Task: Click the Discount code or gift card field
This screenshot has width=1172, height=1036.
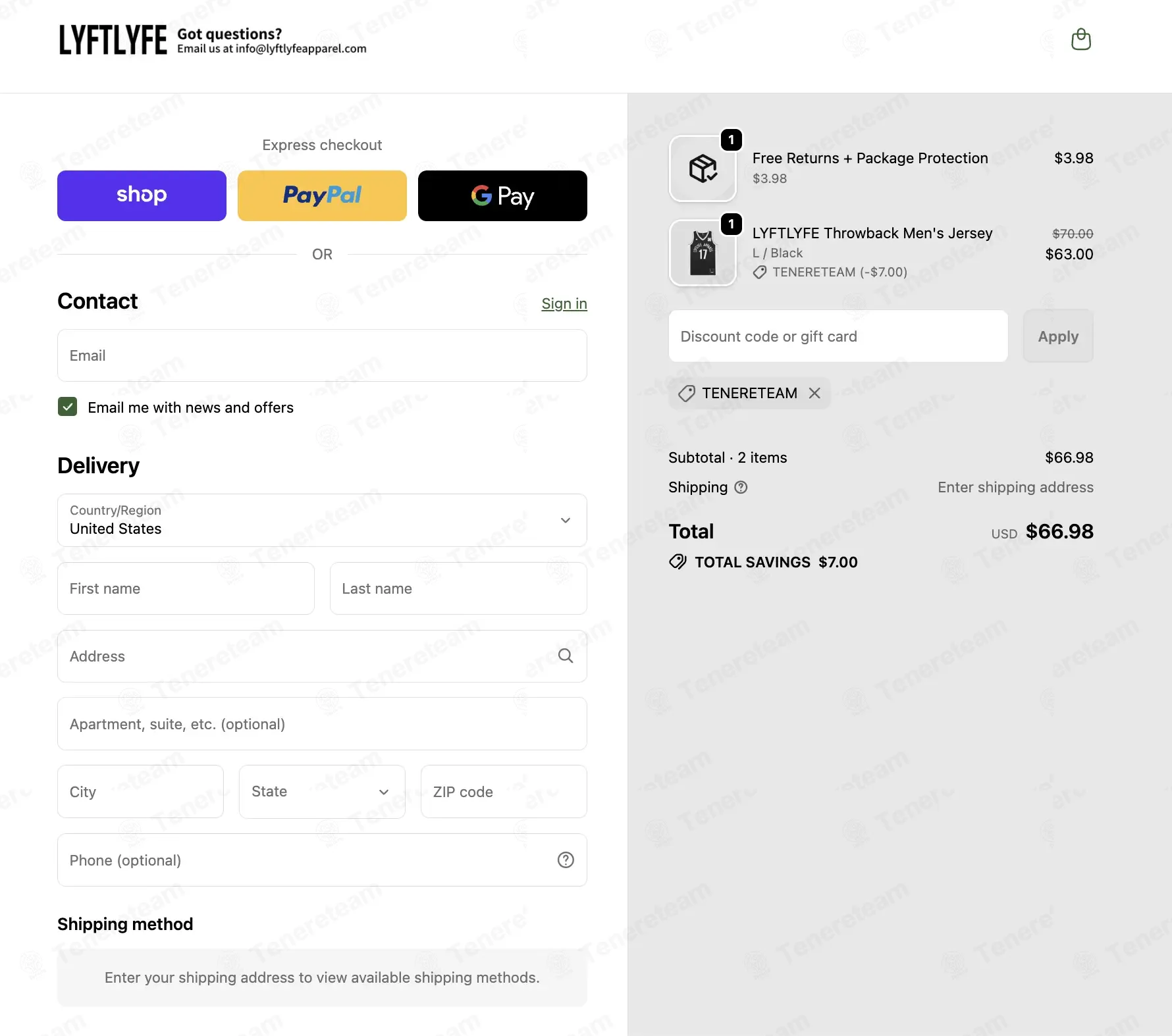Action: [838, 336]
